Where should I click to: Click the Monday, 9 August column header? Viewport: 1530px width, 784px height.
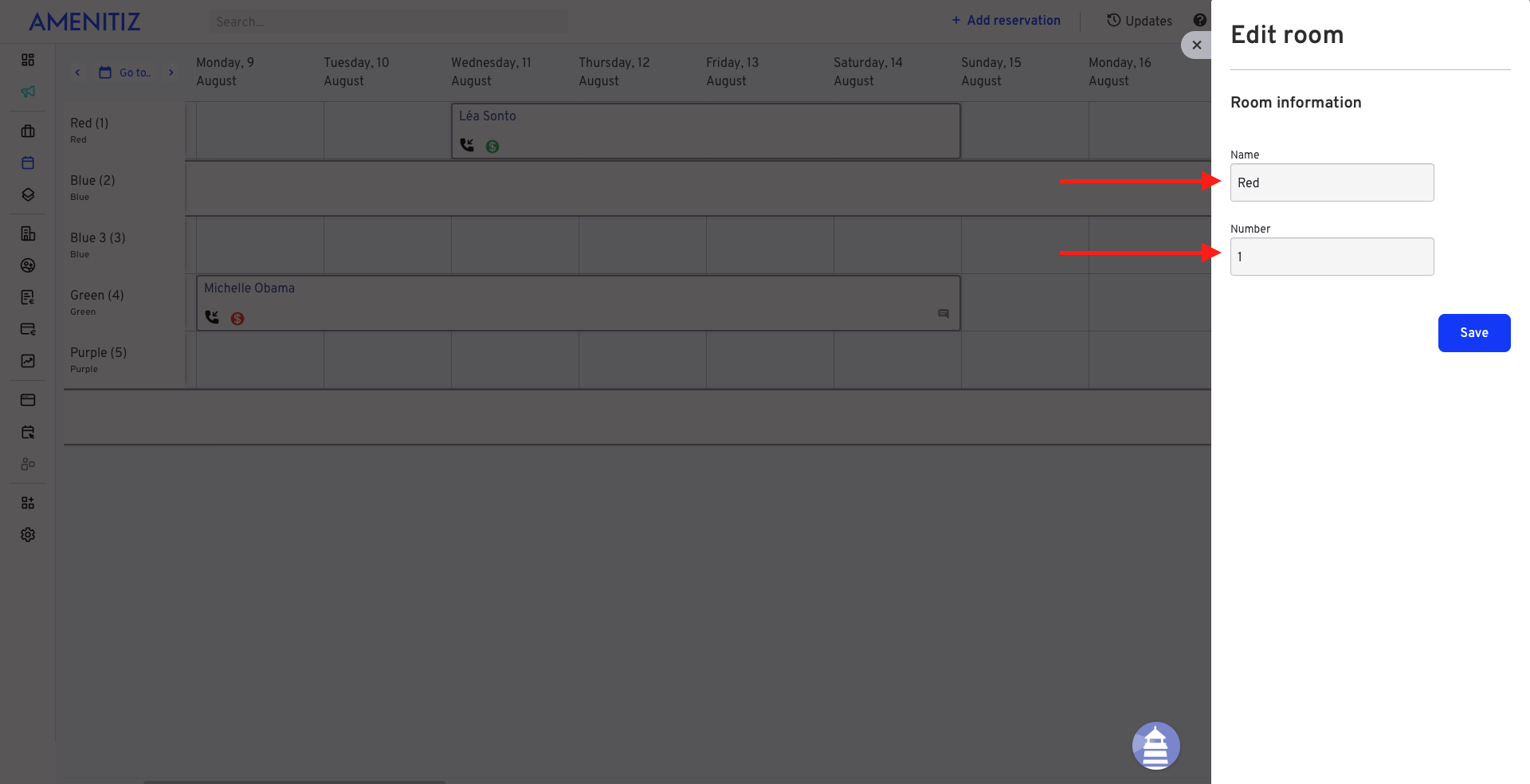pos(225,72)
